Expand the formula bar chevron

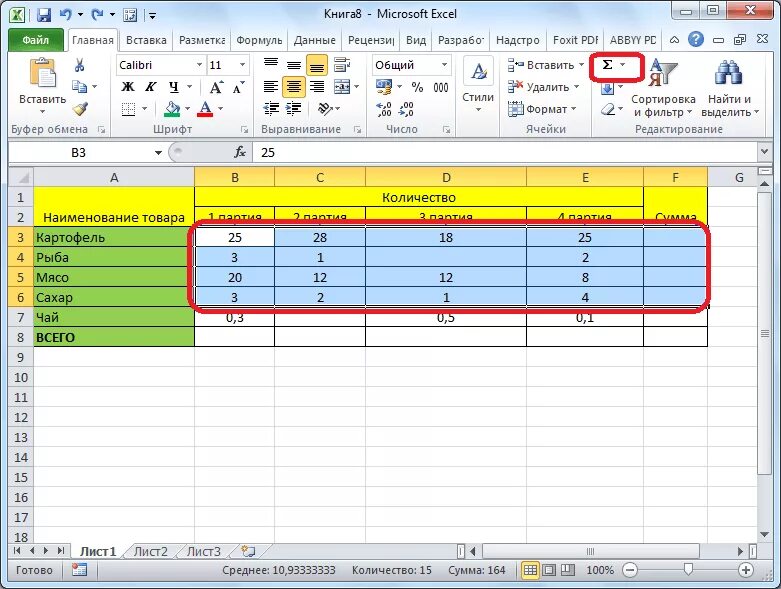[x=765, y=151]
